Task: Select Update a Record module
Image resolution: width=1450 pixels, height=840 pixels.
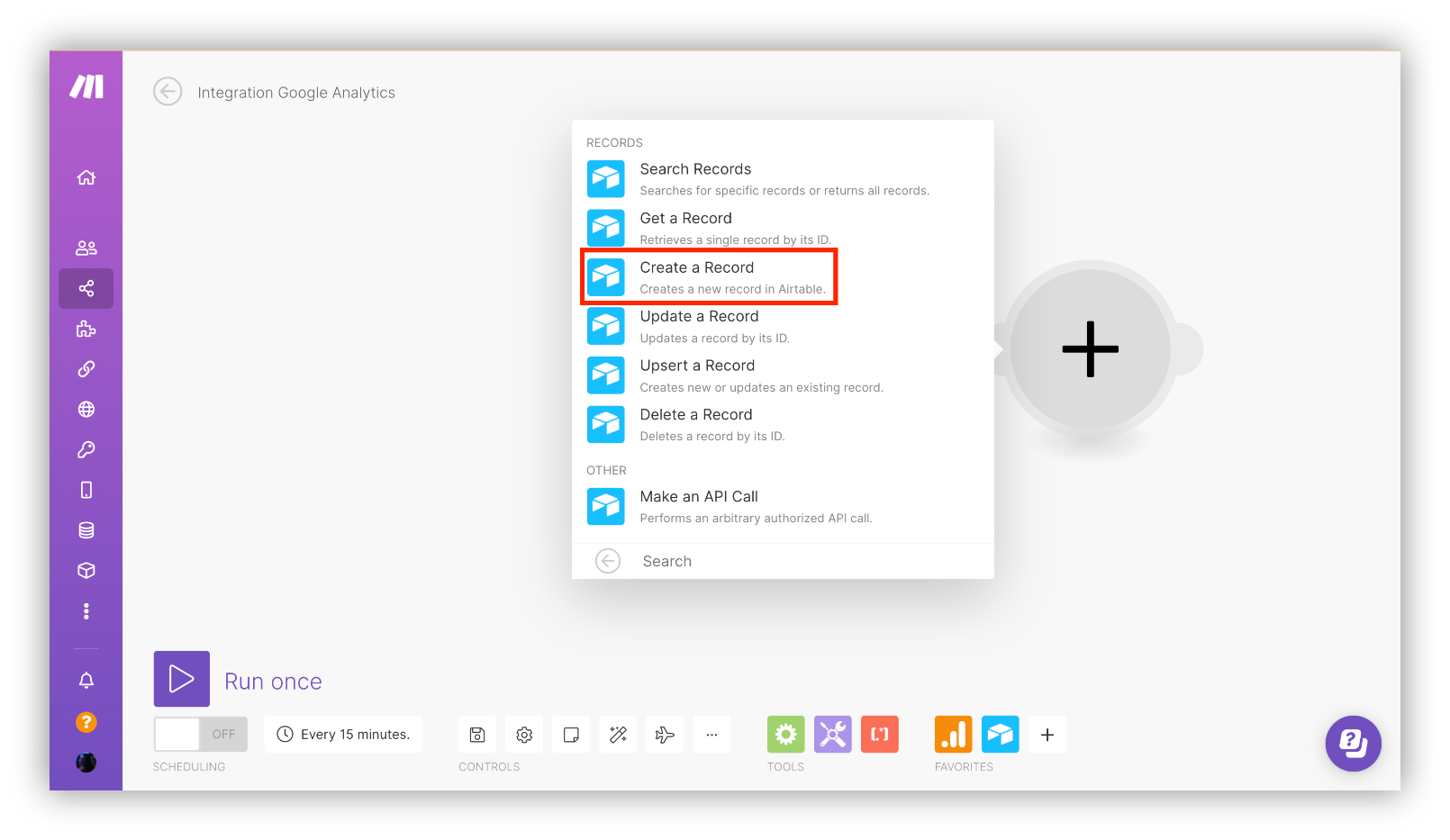Action: [783, 327]
